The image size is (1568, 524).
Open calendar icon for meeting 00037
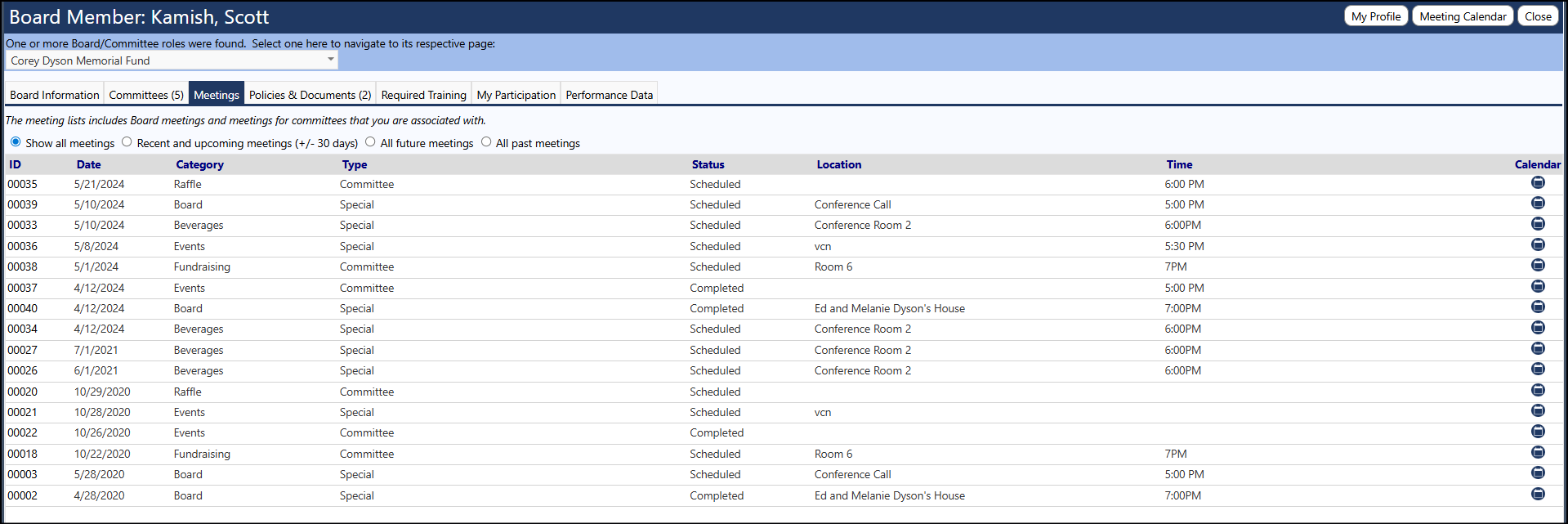(1538, 286)
